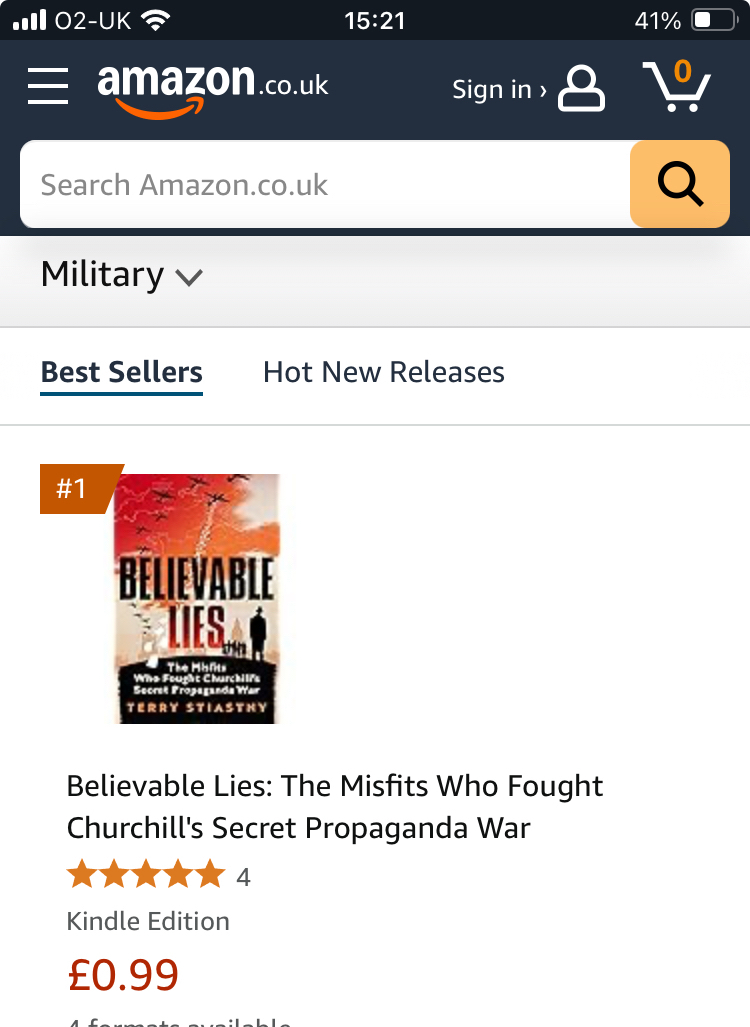The image size is (750, 1027).
Task: Tap the Amazon.co.uk logo
Action: pos(212,86)
